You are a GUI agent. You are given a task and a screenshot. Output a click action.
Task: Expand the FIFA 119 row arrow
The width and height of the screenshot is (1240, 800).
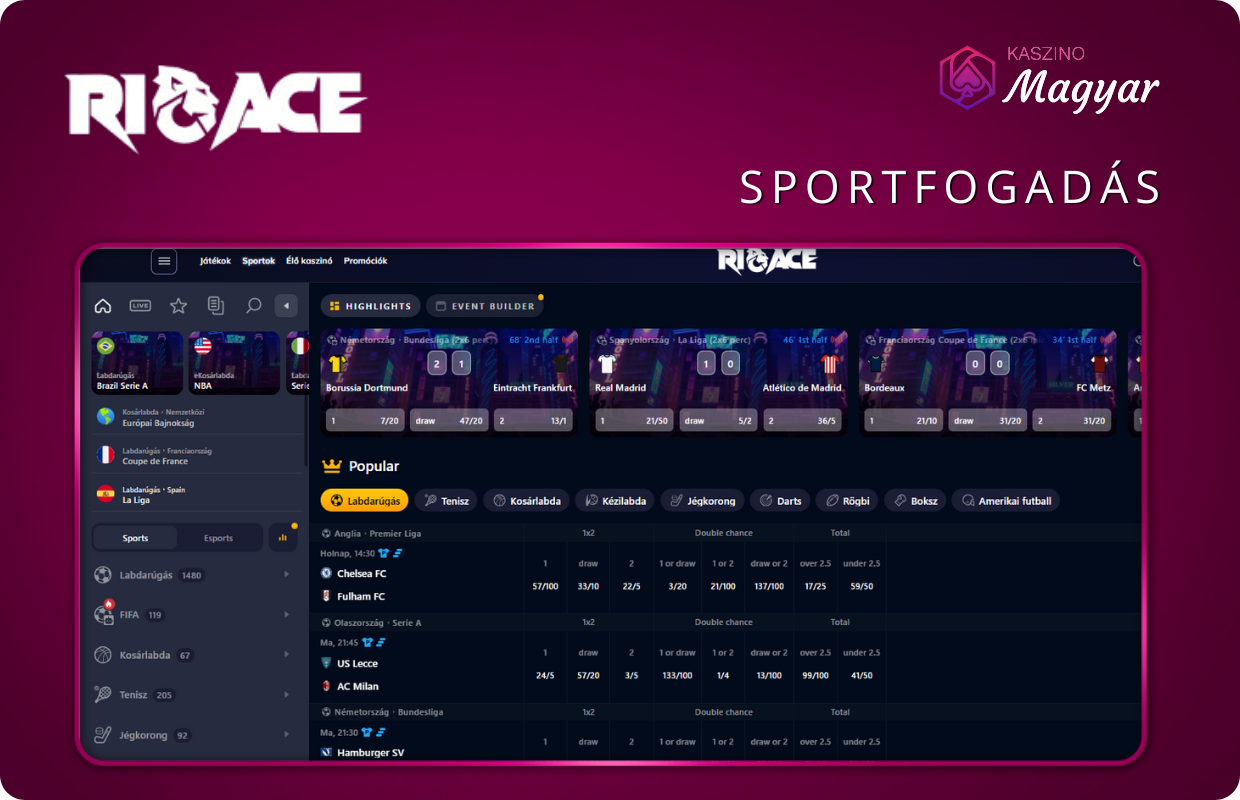[x=287, y=615]
